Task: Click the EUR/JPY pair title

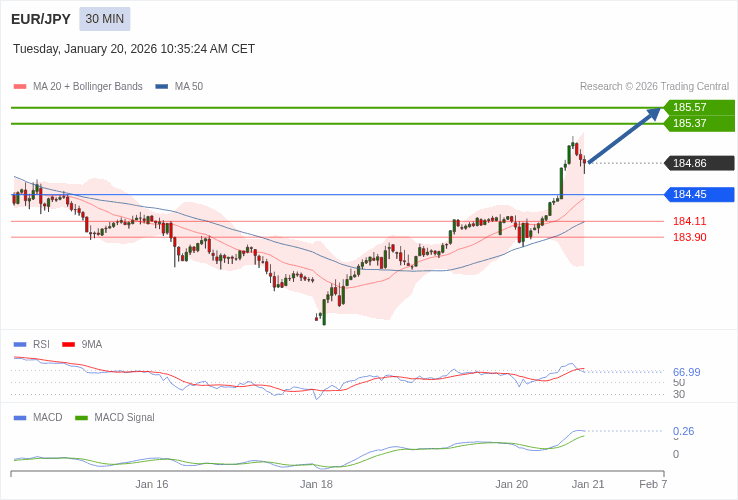Action: (x=41, y=19)
